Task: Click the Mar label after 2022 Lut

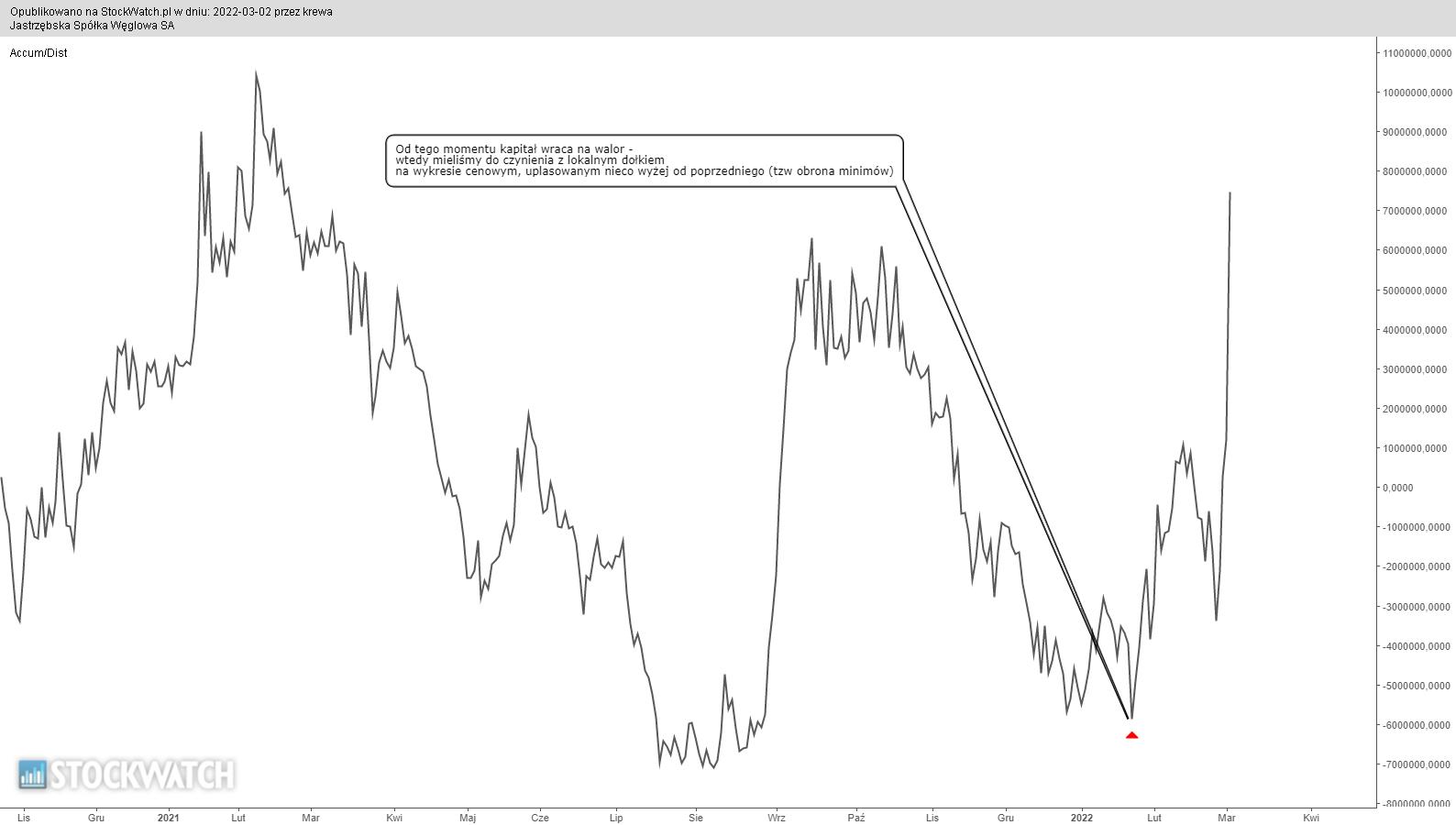Action: point(1227,818)
